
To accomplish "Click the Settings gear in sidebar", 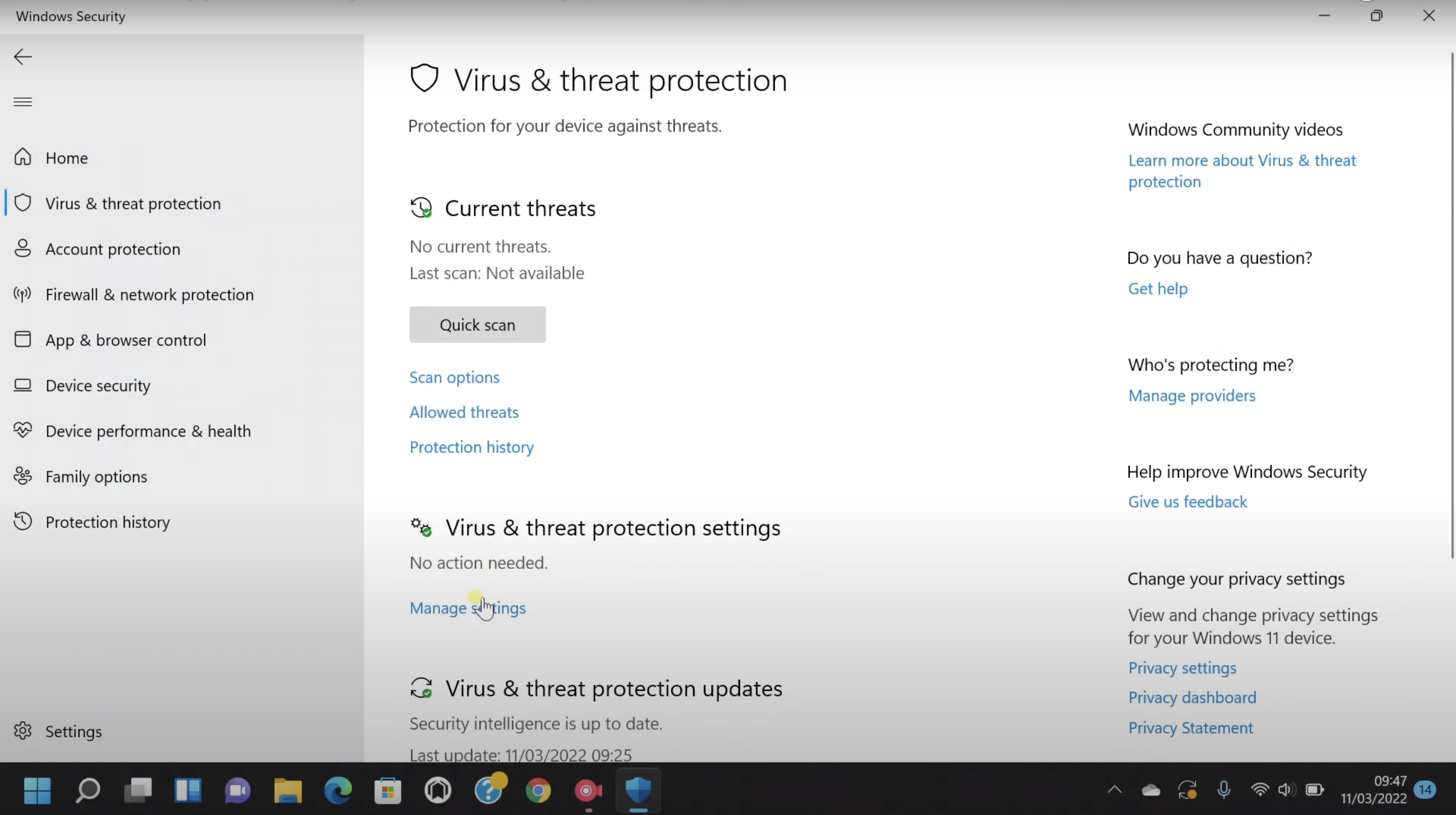I will pos(23,731).
